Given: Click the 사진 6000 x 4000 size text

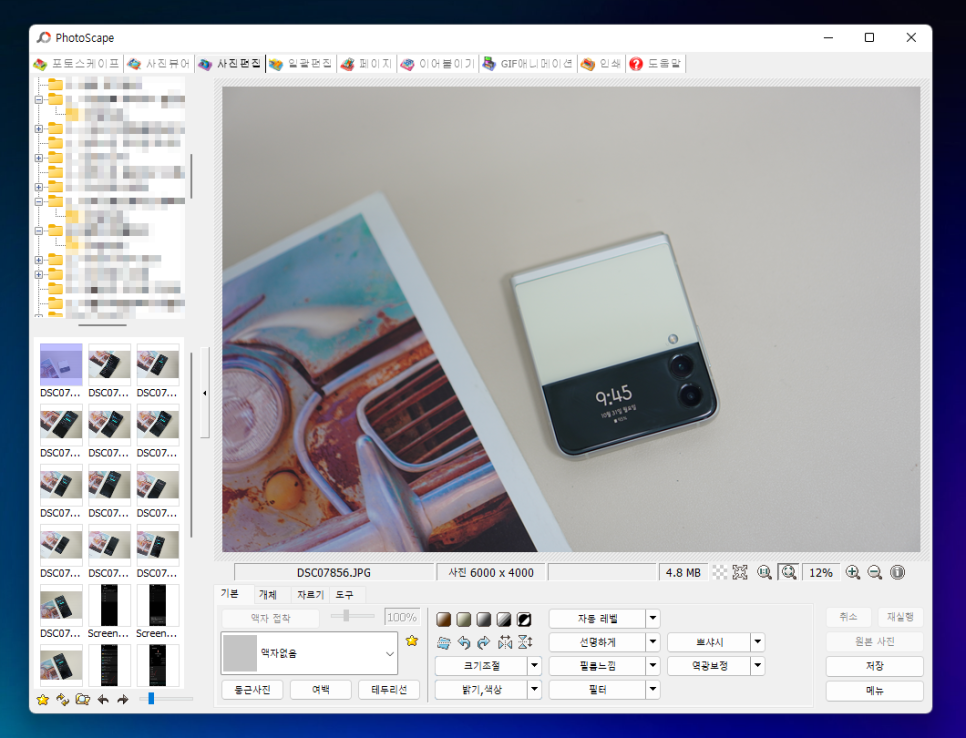Looking at the screenshot, I should pyautogui.click(x=490, y=573).
